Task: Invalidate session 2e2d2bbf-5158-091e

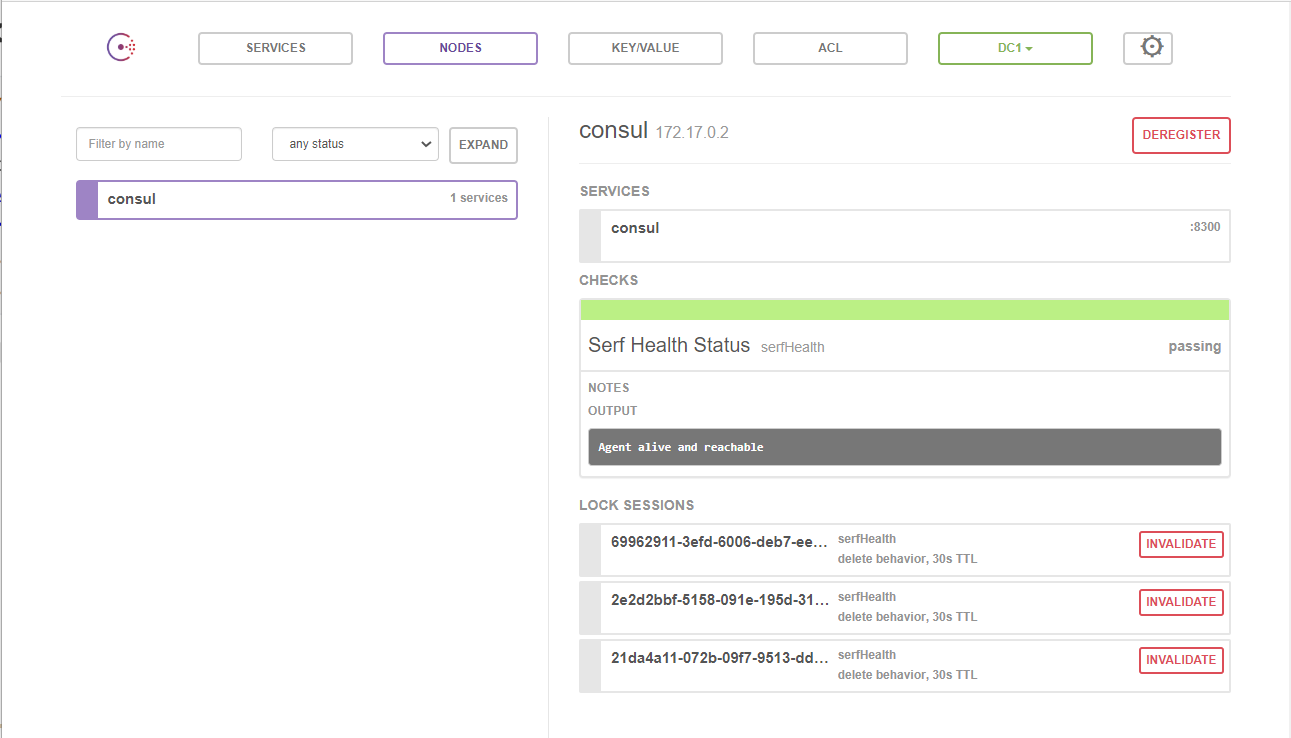Action: click(1181, 602)
